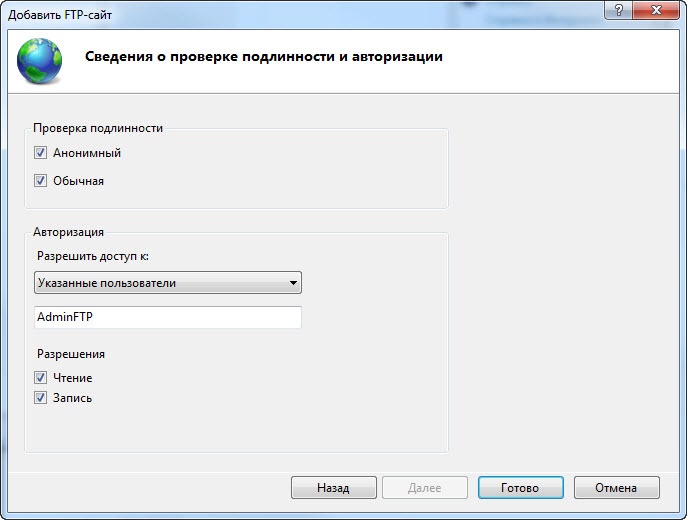Uncheck the Анонимный authentication checkbox

41,154
